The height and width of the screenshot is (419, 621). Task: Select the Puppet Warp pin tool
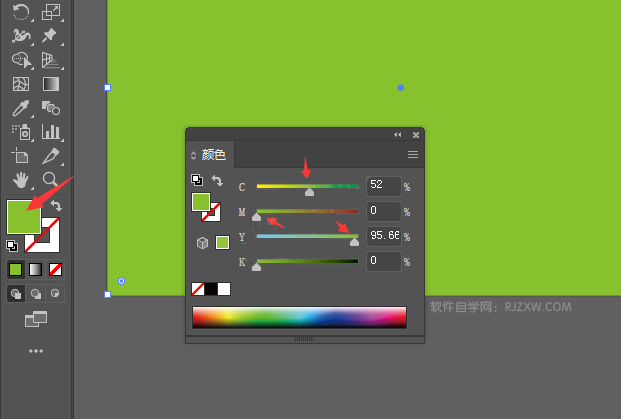50,36
